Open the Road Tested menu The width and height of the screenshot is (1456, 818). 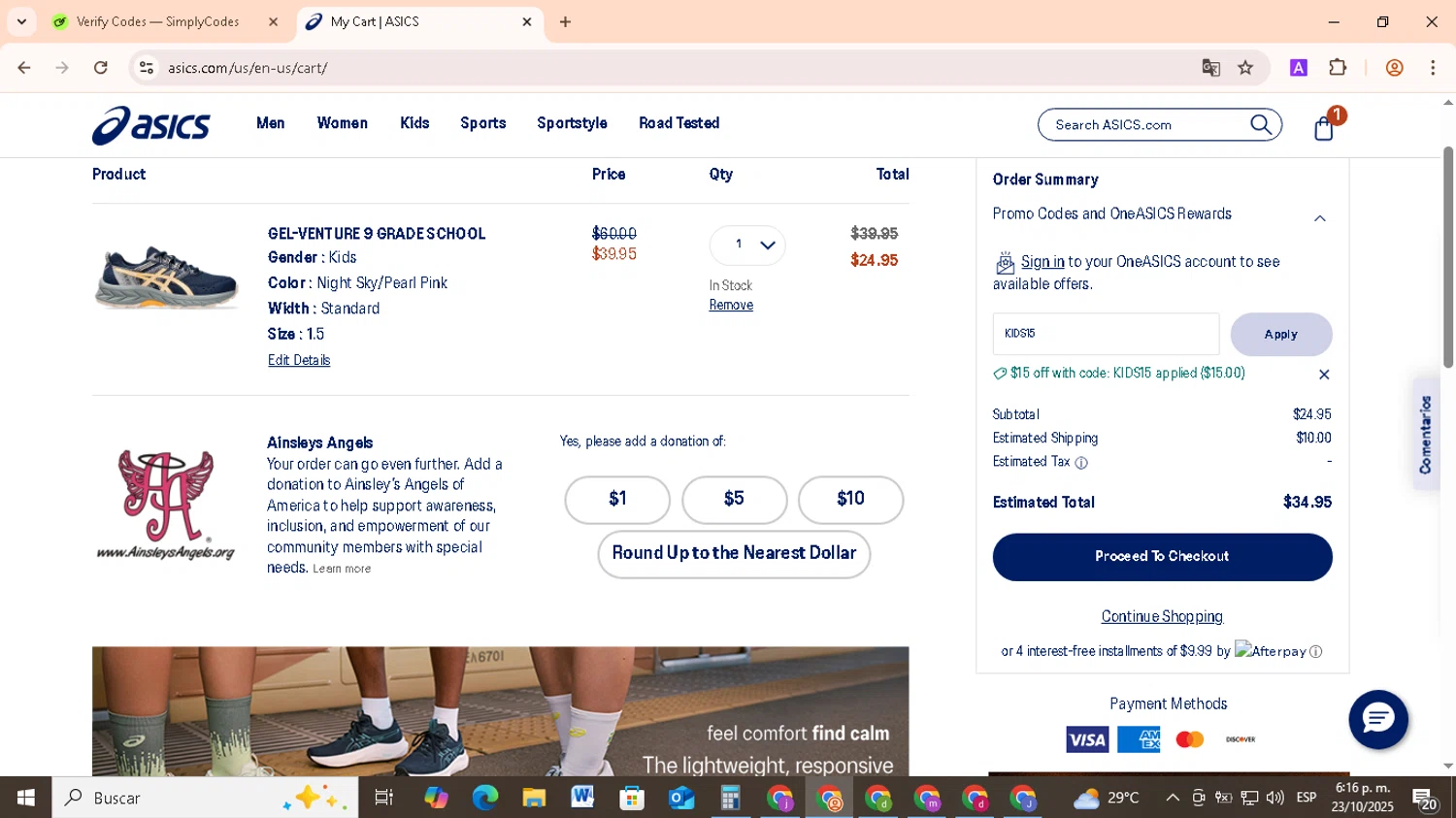pos(679,123)
